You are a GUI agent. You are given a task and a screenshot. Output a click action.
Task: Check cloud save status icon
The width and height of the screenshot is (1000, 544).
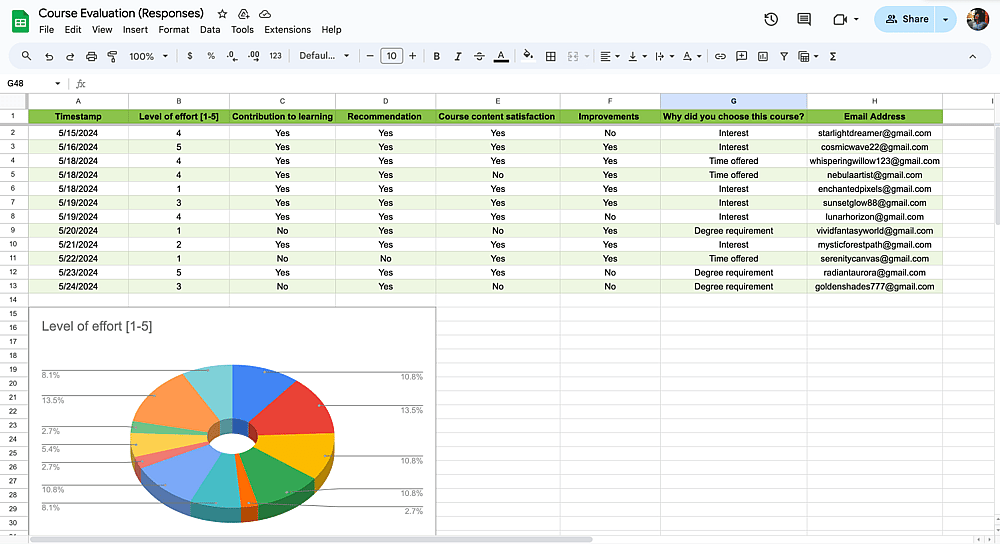[265, 13]
